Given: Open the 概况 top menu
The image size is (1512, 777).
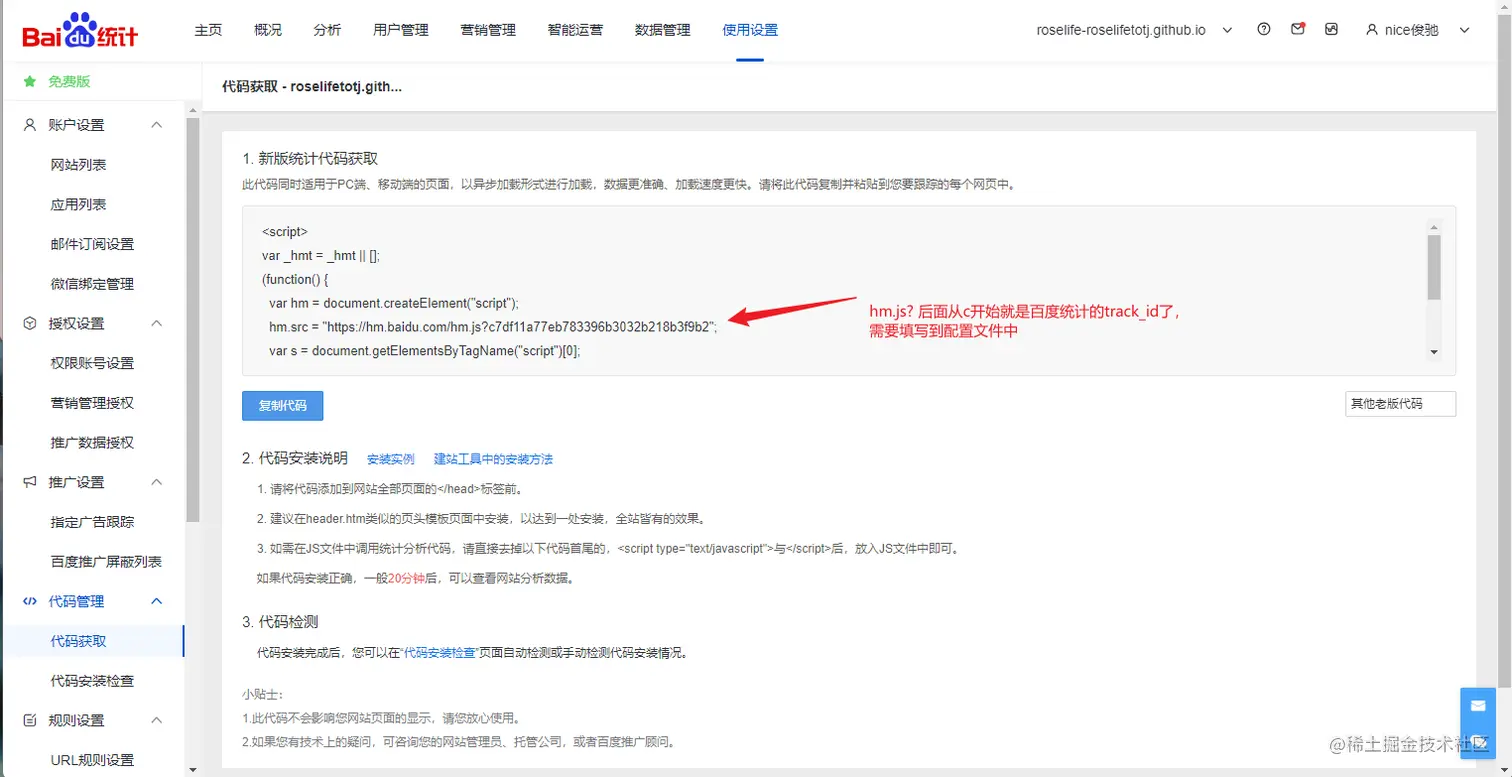Looking at the screenshot, I should (268, 30).
